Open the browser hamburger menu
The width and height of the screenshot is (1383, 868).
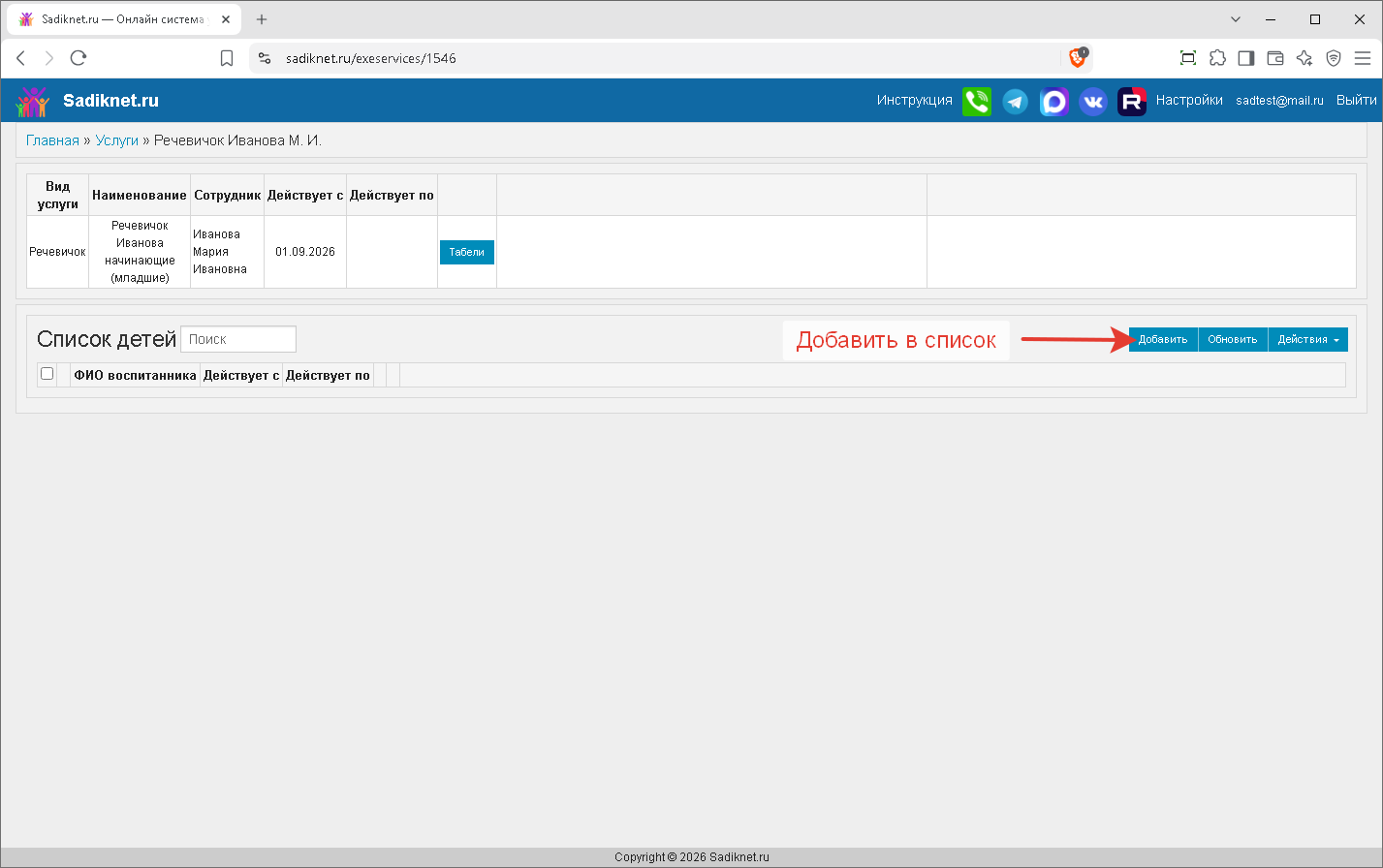(x=1363, y=58)
